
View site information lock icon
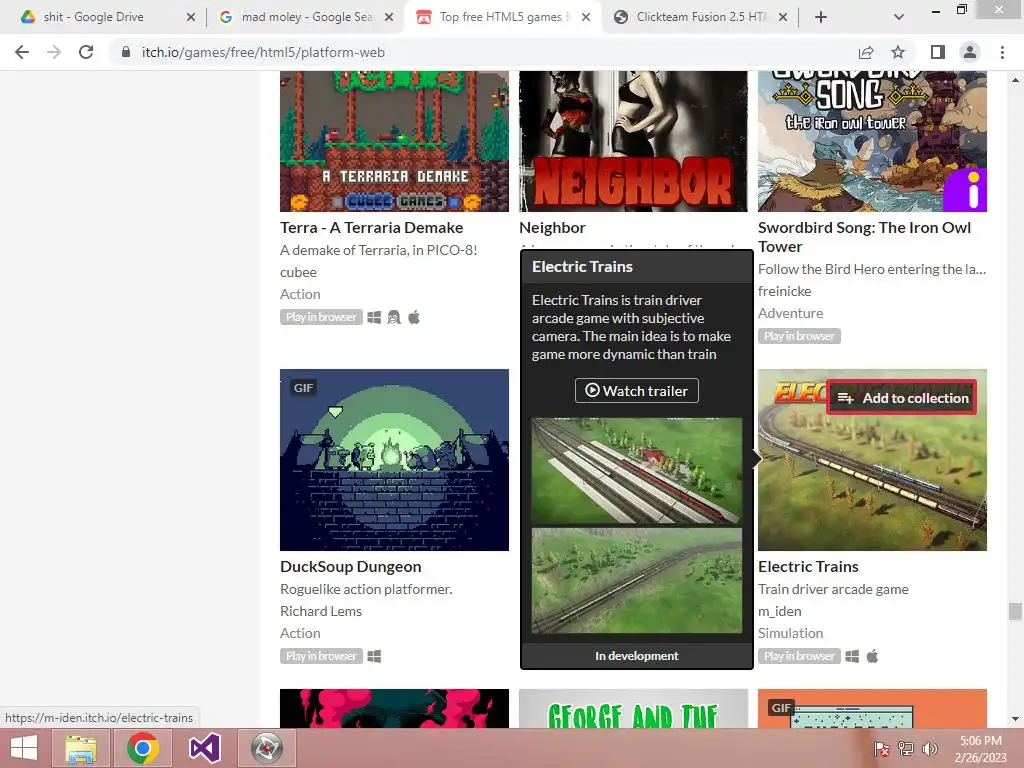(x=126, y=52)
